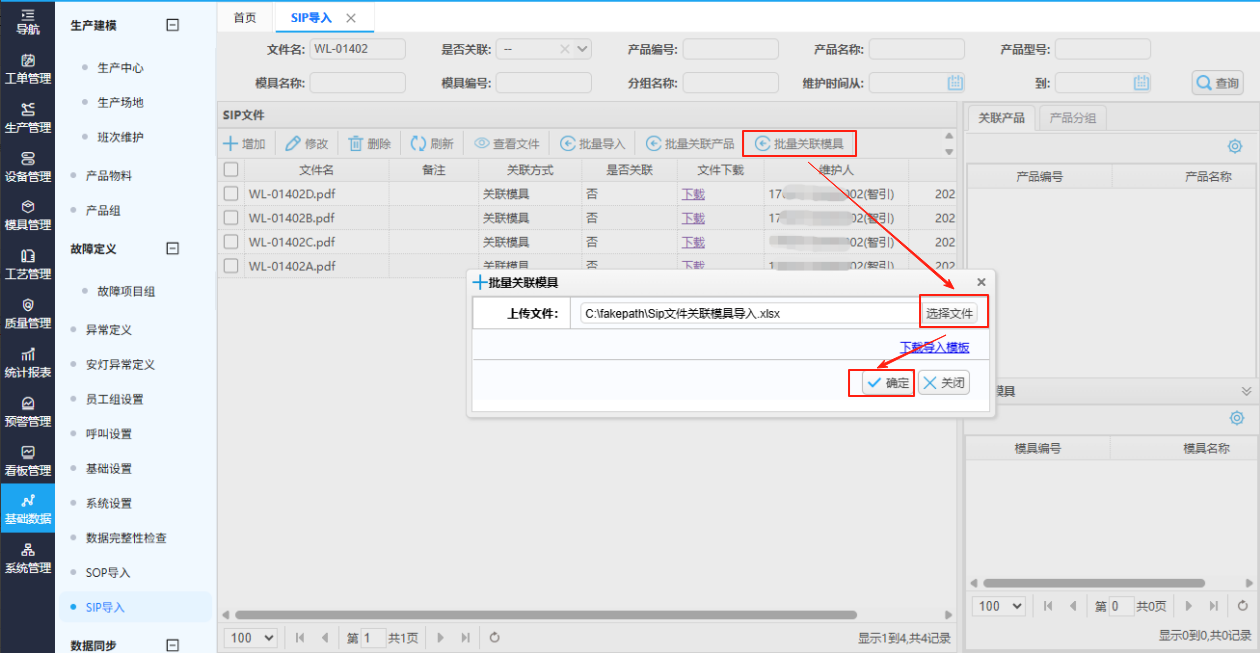Toggle the select-all checkbox in table header
1260x653 pixels.
pos(231,170)
